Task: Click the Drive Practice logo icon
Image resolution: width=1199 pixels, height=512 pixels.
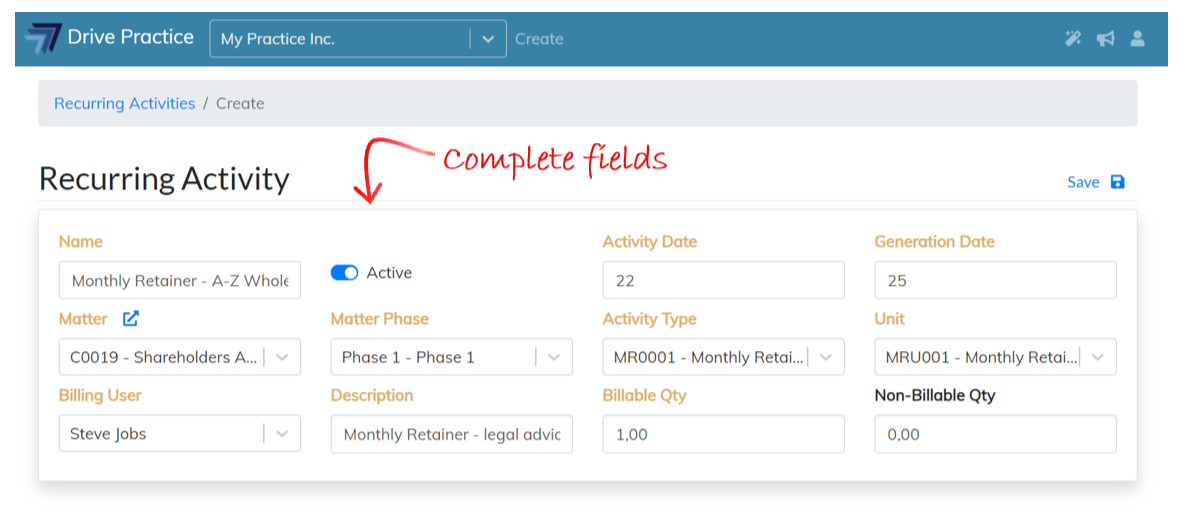Action: click(x=42, y=39)
